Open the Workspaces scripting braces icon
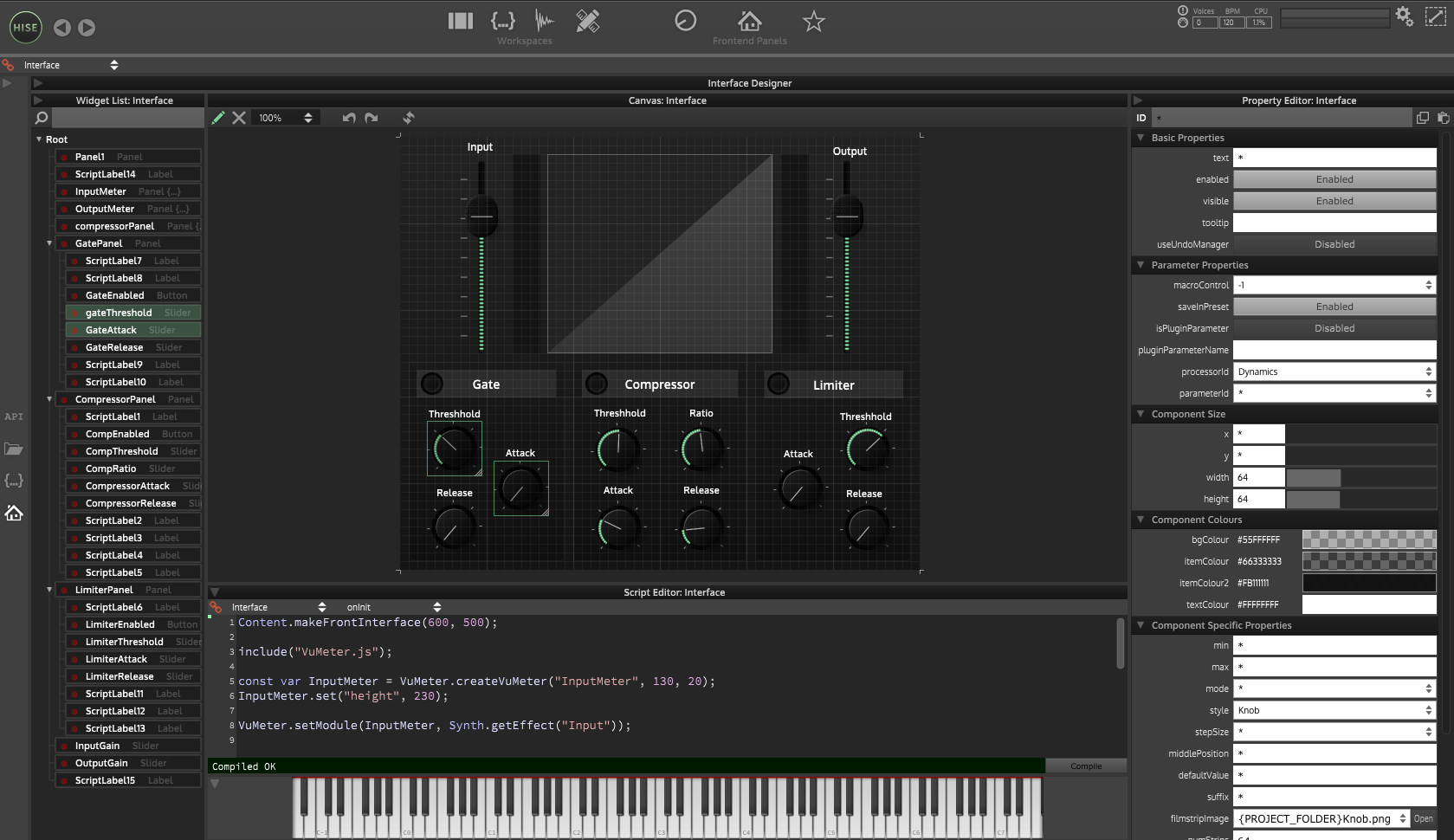Screen dimensions: 1454x840 pos(502,21)
